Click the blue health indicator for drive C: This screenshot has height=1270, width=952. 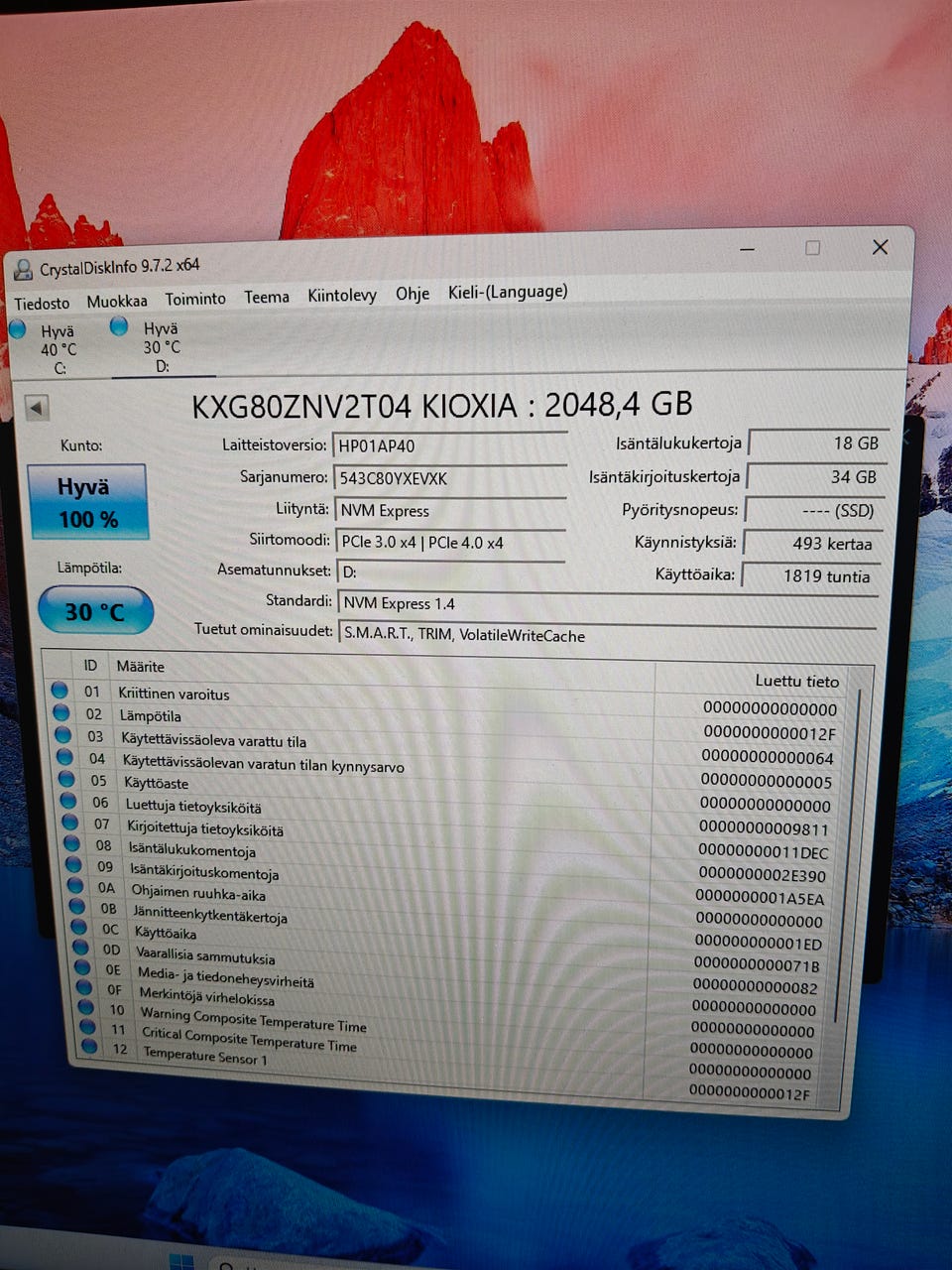17,328
